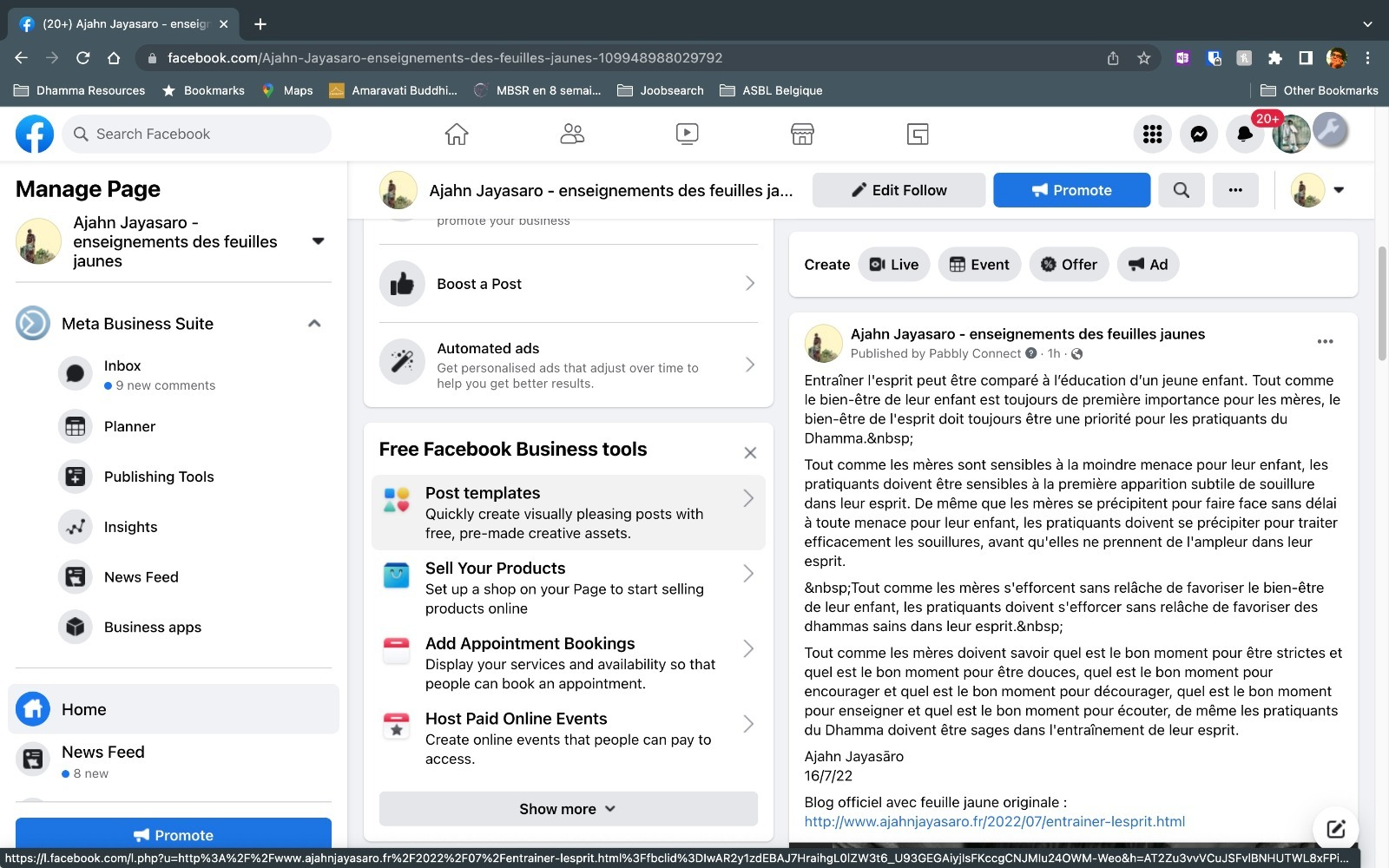
Task: Reload the page in Chrome
Action: (83, 58)
